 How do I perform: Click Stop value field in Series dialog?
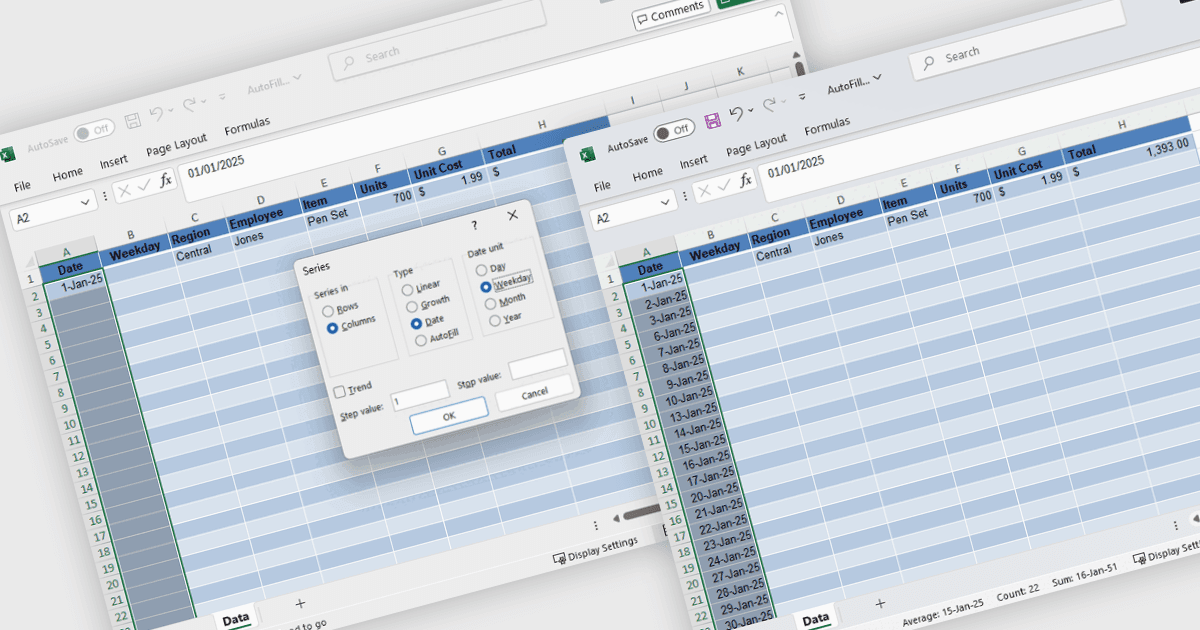[538, 366]
